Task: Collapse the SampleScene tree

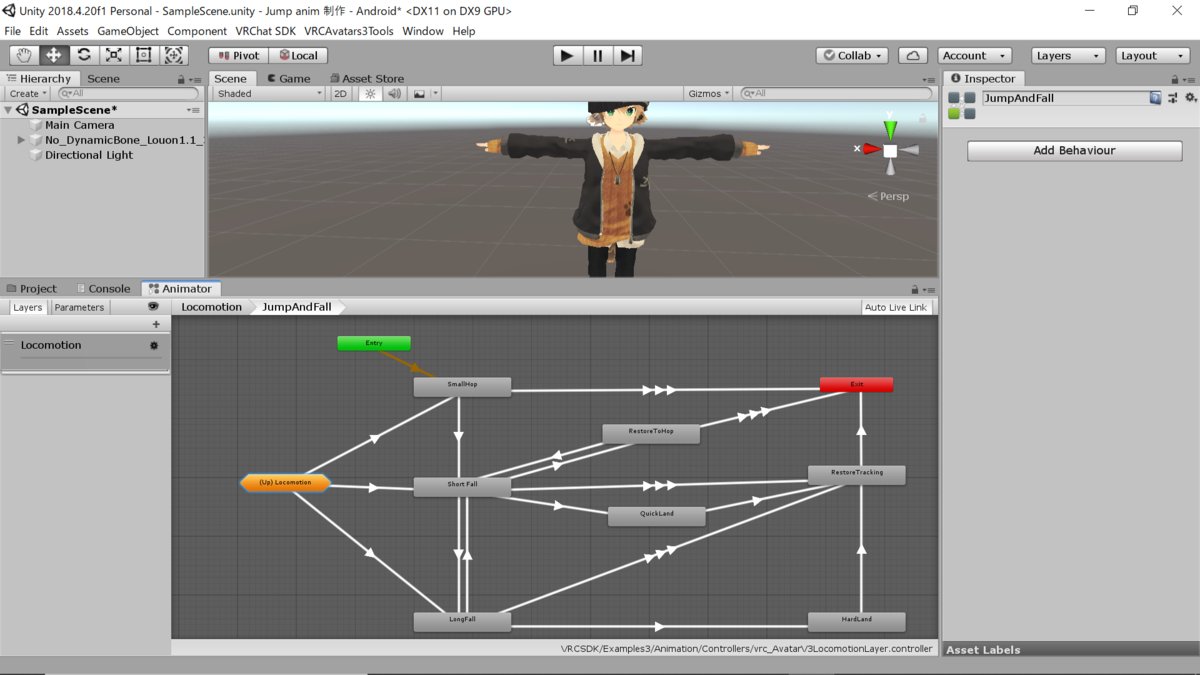Action: 9,110
